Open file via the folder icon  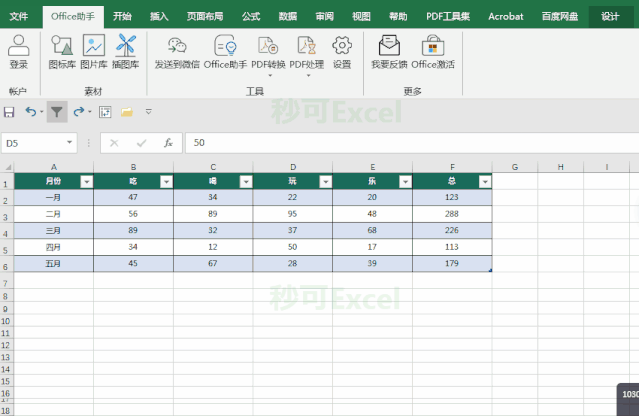click(x=127, y=112)
